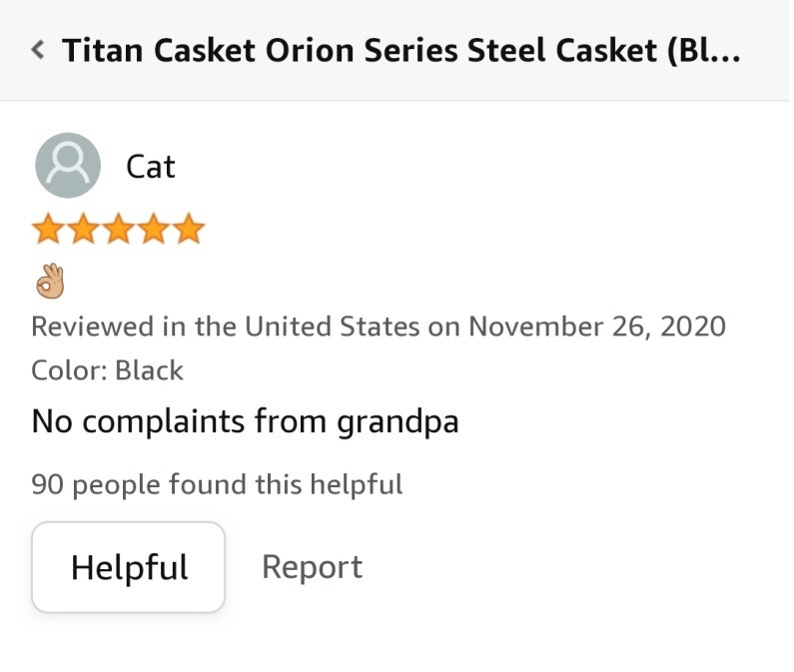The image size is (794, 672).
Task: Report this review
Action: click(x=311, y=567)
